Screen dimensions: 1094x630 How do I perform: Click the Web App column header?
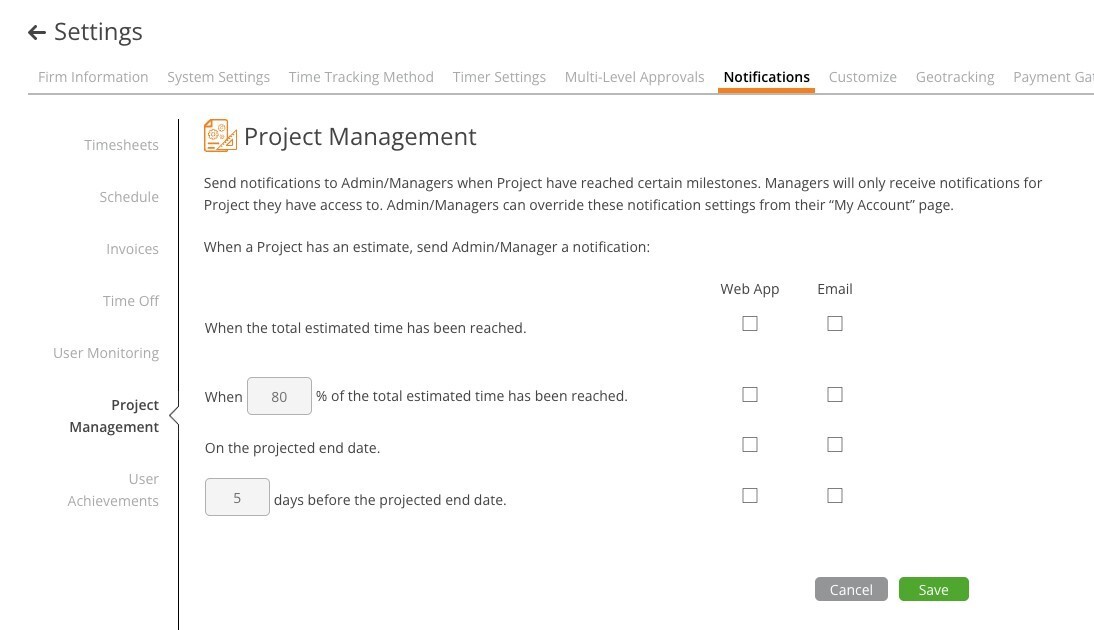tap(749, 289)
